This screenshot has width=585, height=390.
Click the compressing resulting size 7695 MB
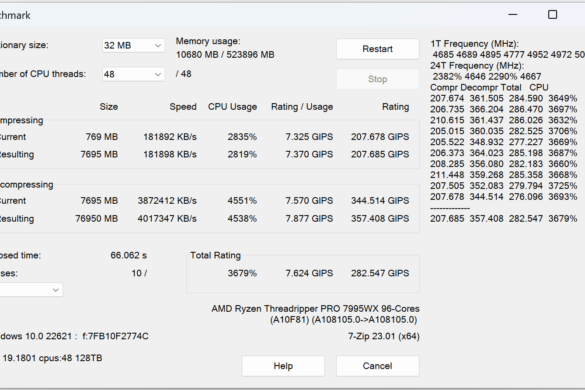point(99,155)
